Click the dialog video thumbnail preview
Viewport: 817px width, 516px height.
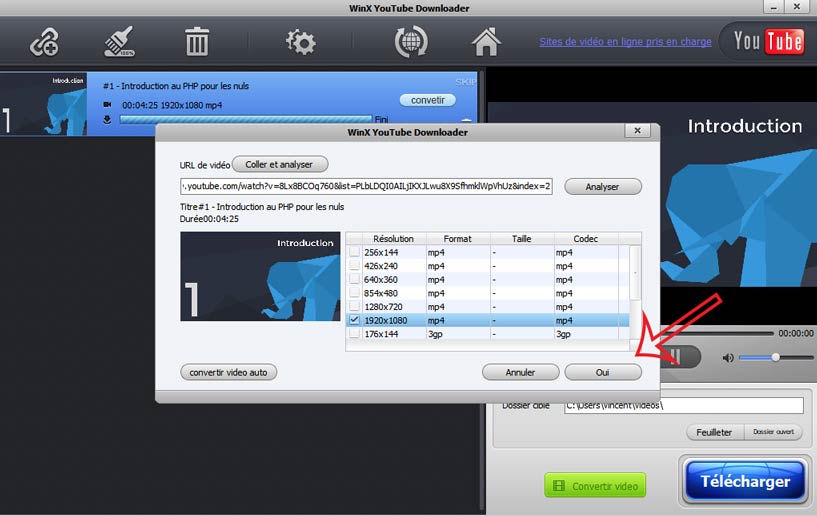(260, 276)
